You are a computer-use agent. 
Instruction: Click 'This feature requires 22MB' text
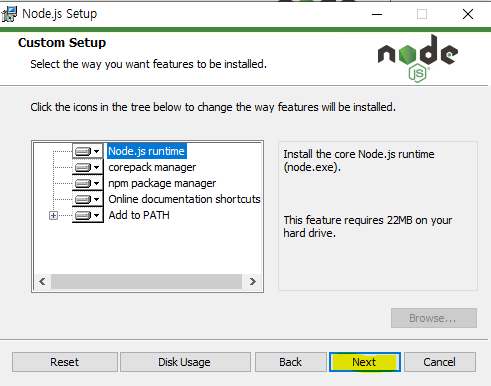pyautogui.click(x=368, y=227)
